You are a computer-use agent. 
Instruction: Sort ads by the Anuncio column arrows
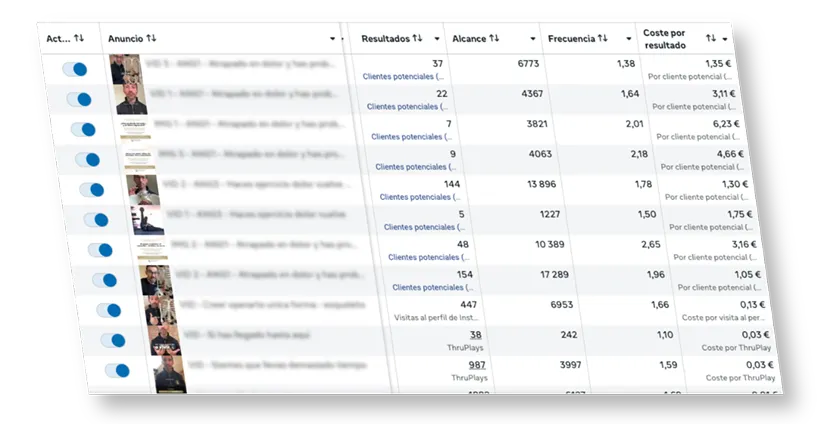[x=151, y=38]
